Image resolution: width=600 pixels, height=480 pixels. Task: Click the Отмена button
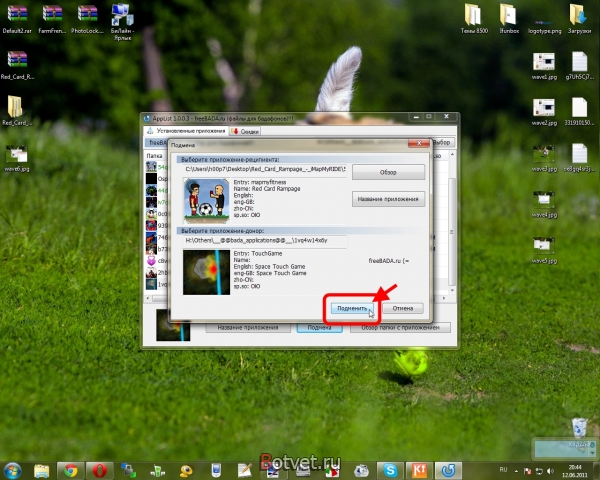402,308
